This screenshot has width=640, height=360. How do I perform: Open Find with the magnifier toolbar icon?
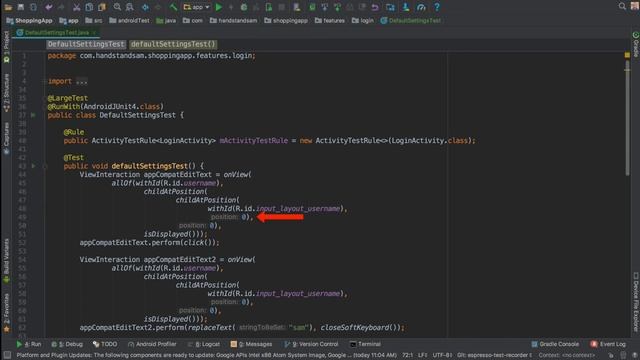coord(117,7)
